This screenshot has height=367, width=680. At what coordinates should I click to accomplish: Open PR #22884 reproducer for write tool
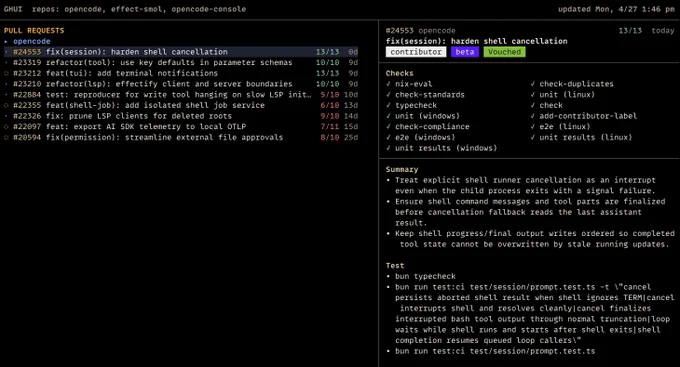(181, 95)
